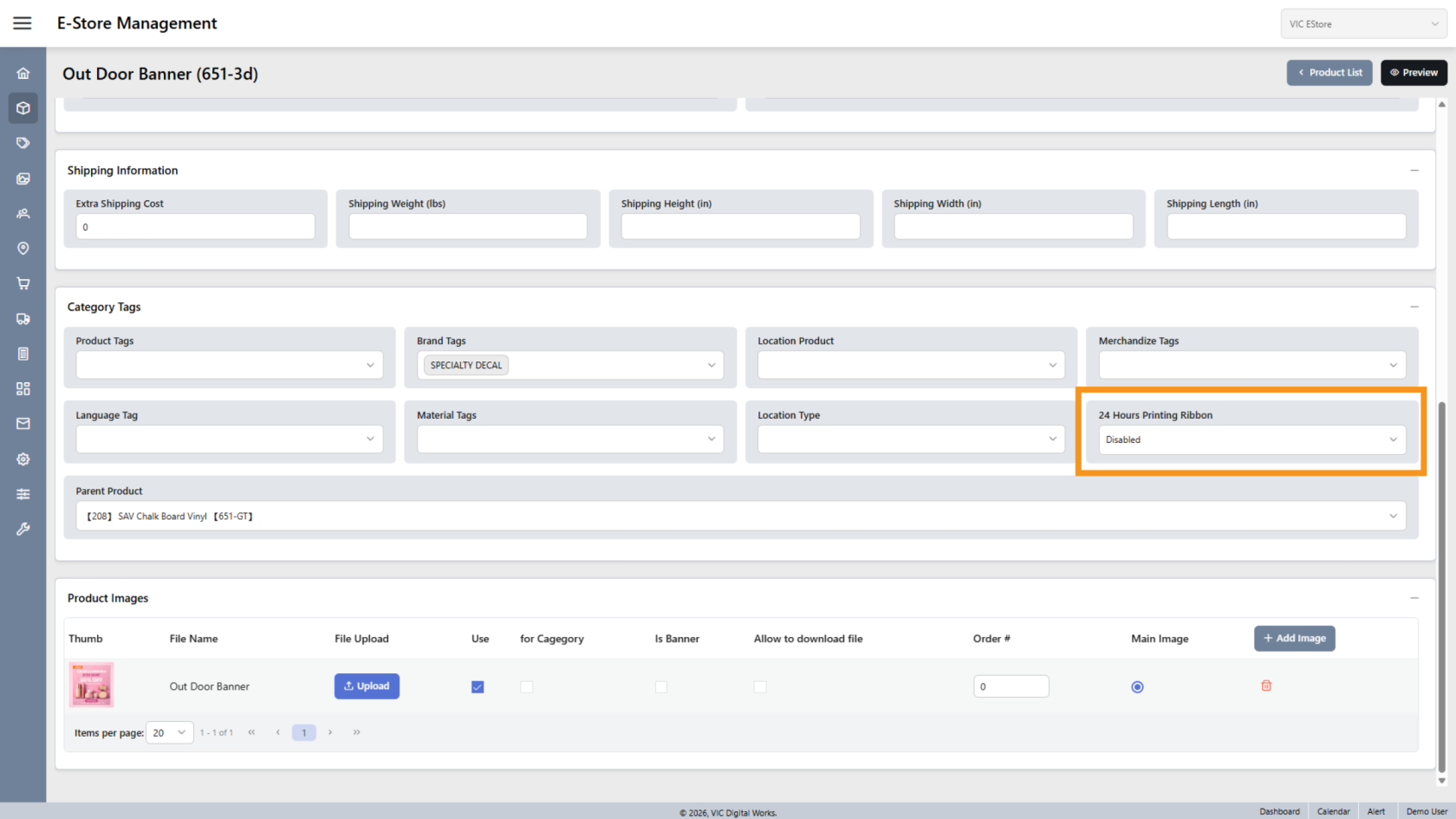The height and width of the screenshot is (819, 1456).
Task: Open the shopping cart sidebar icon
Action: point(23,283)
